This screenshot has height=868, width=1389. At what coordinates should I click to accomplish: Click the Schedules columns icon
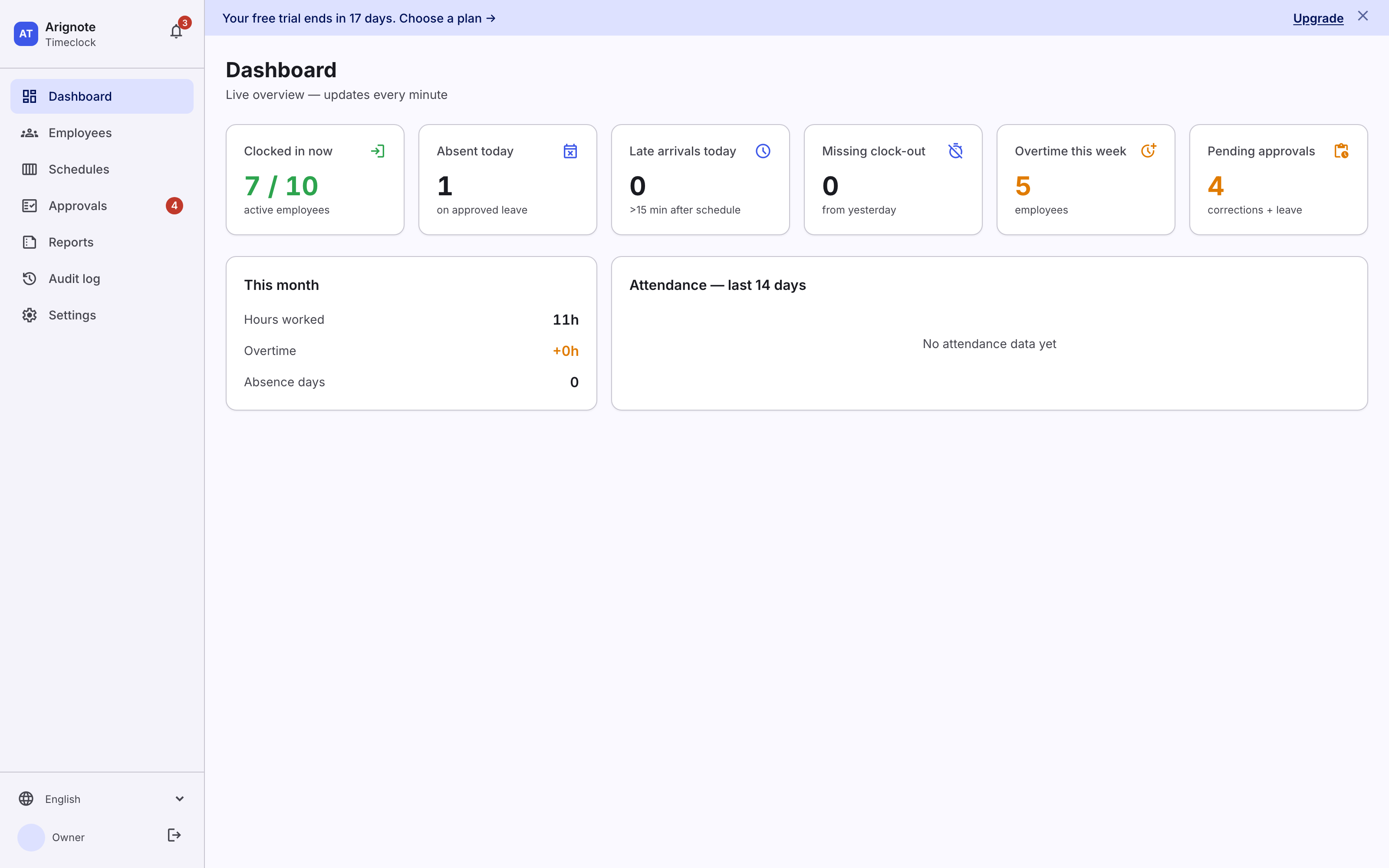29,169
